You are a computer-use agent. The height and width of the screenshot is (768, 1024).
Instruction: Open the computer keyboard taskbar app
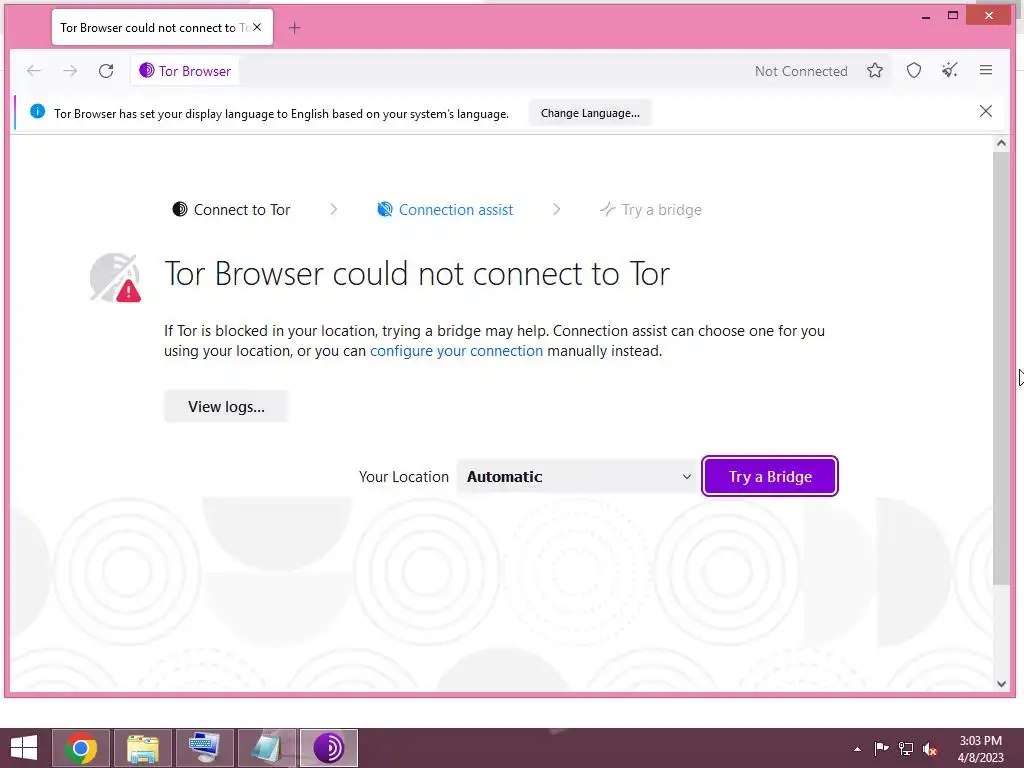[x=205, y=748]
